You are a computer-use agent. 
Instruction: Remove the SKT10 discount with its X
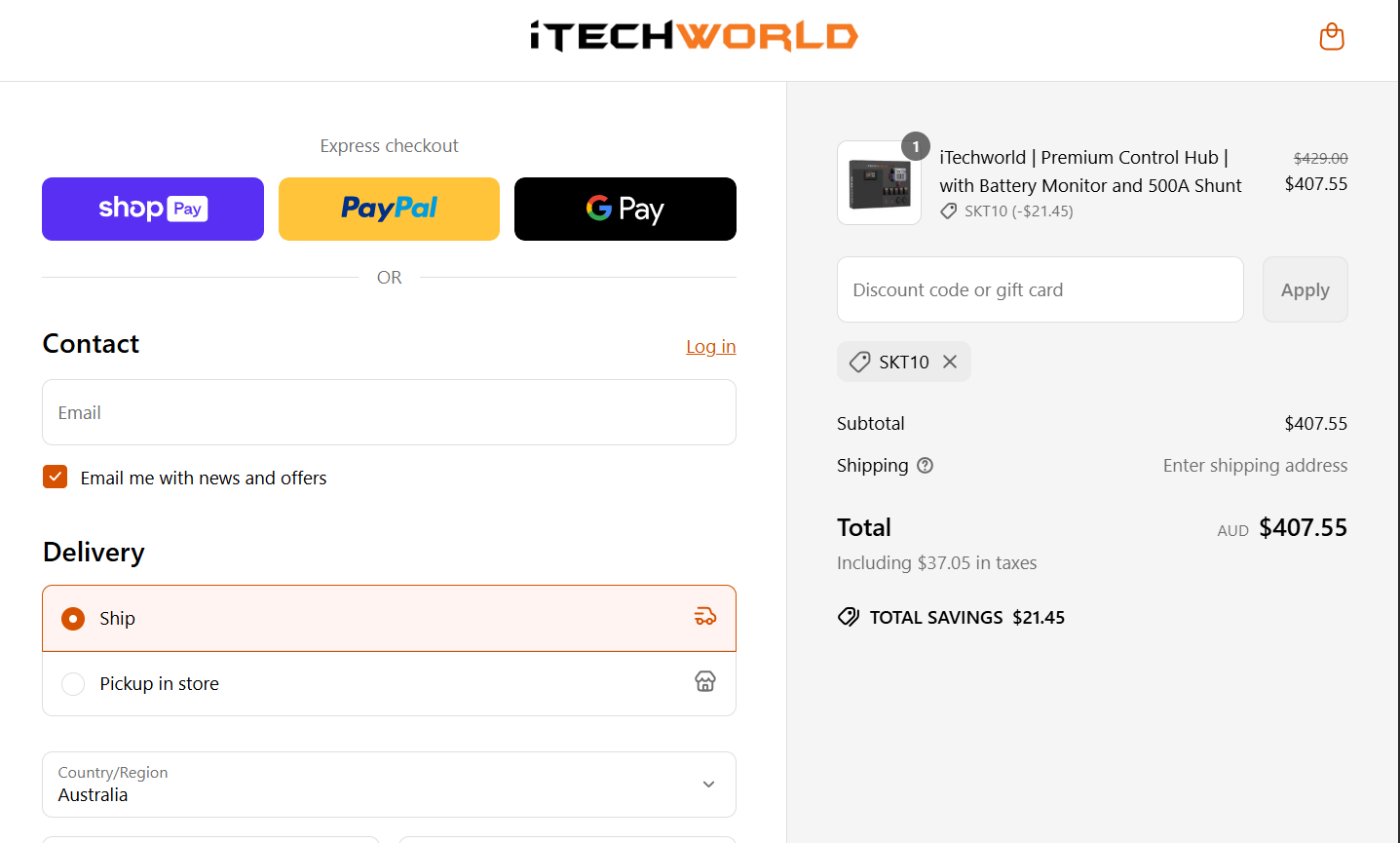[949, 362]
